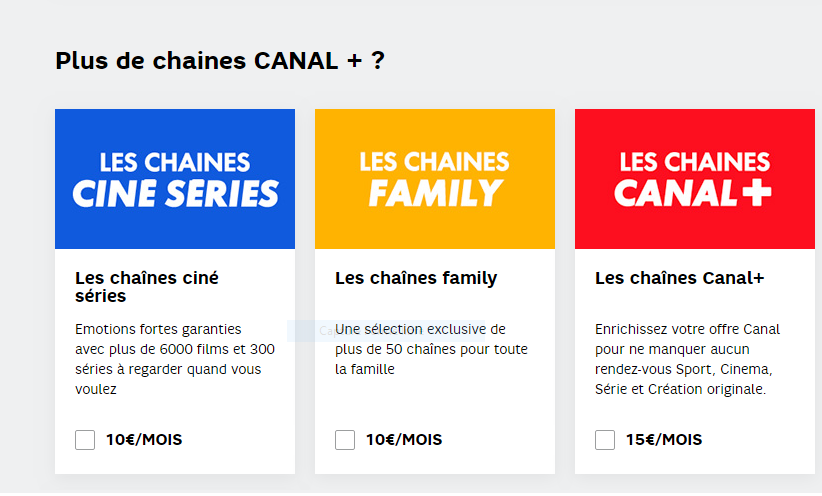Open the 'Les chaînes family' title

(416, 278)
